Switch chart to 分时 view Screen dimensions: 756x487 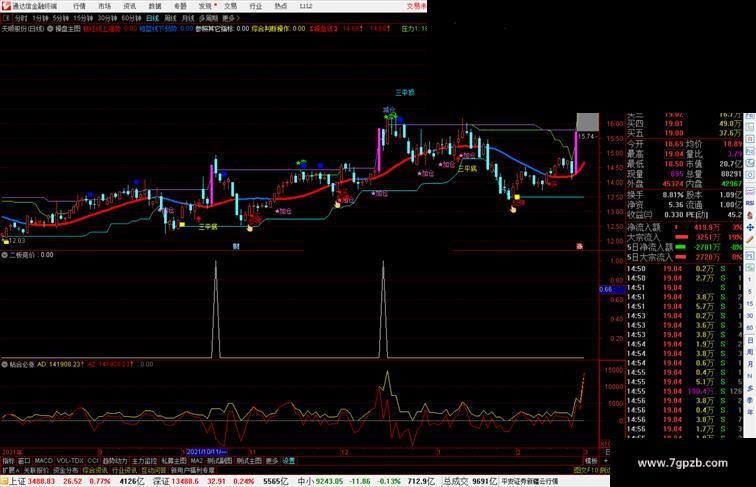[21, 18]
